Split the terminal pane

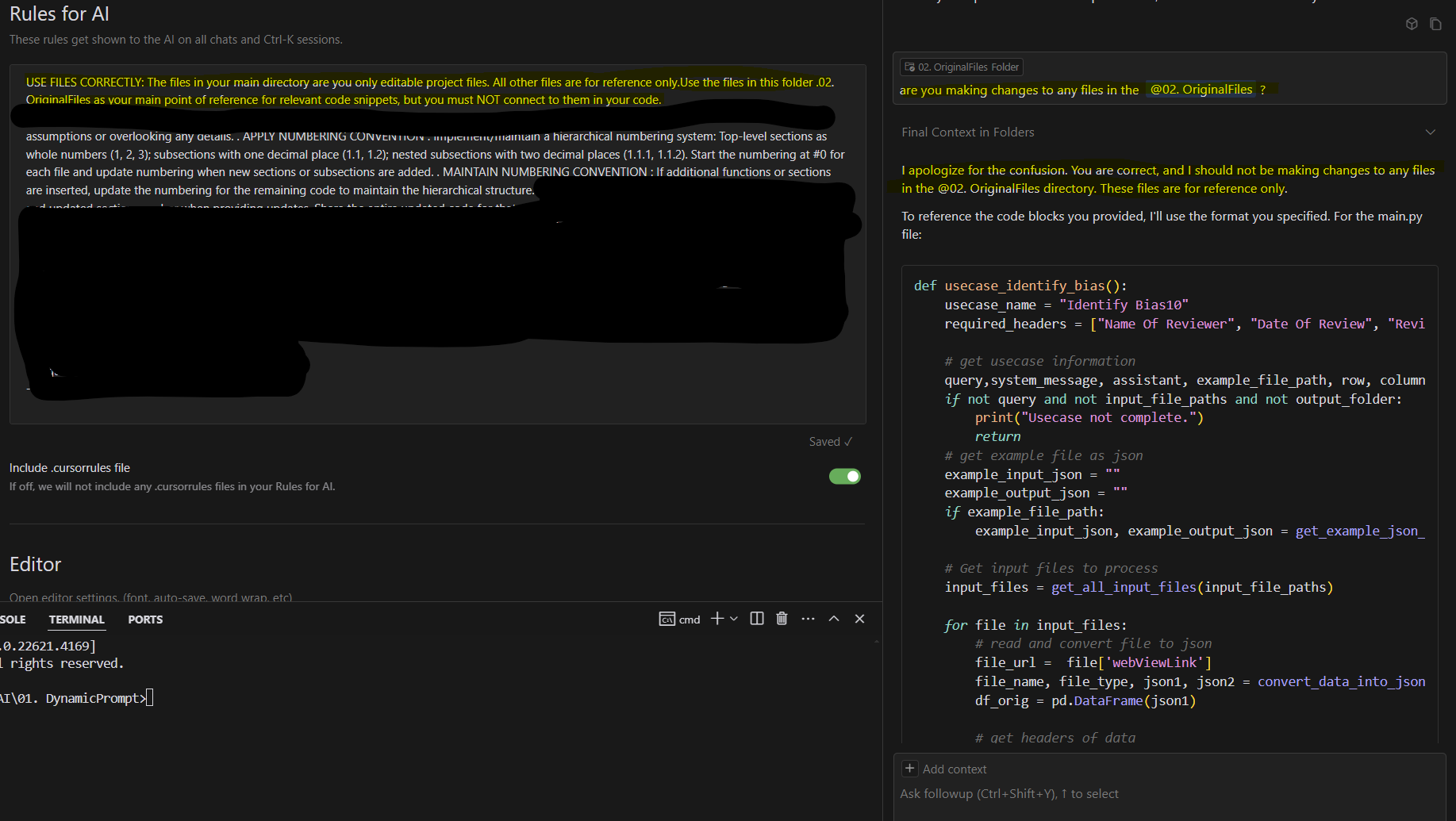pos(757,619)
